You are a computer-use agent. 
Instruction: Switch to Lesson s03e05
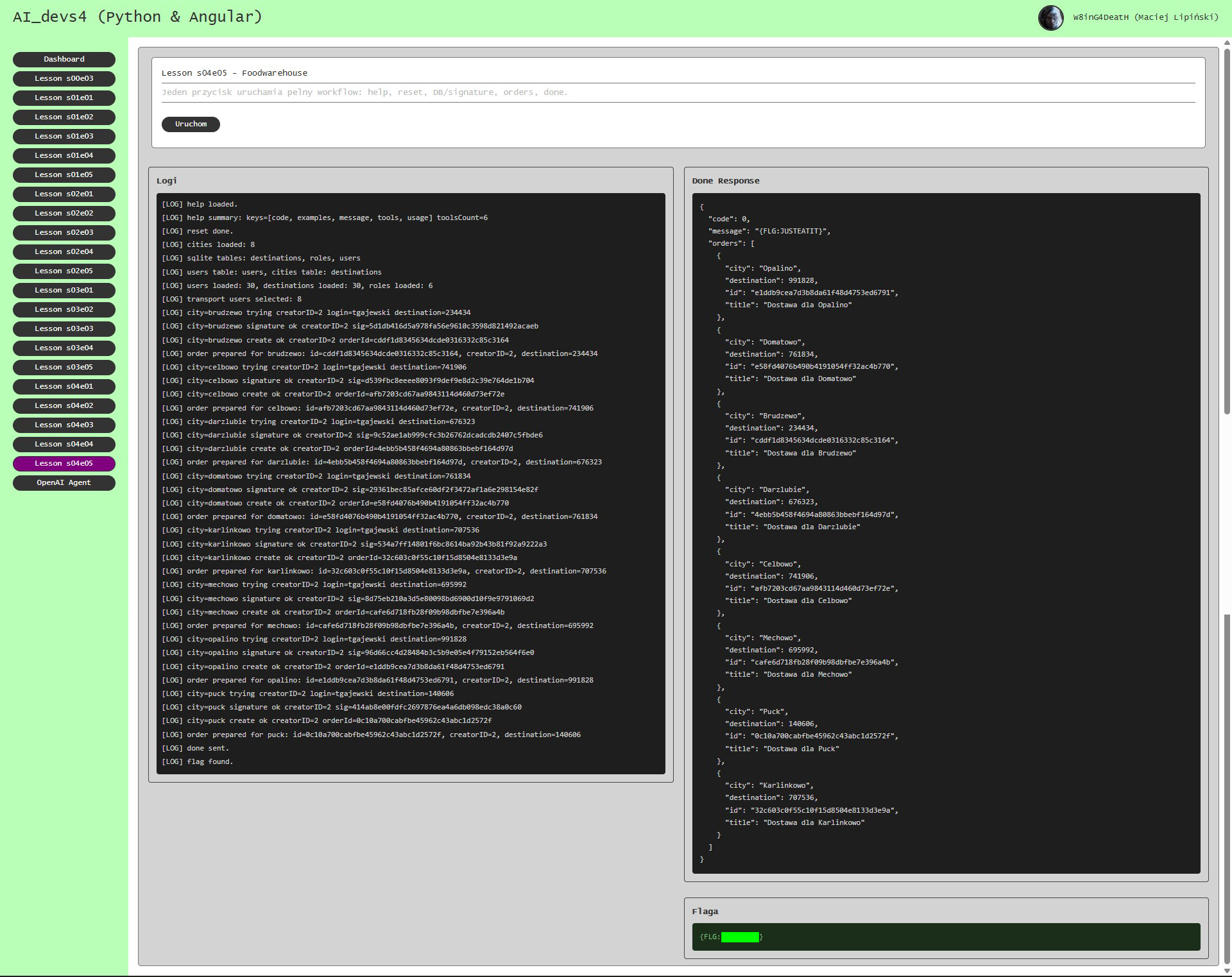(x=64, y=367)
